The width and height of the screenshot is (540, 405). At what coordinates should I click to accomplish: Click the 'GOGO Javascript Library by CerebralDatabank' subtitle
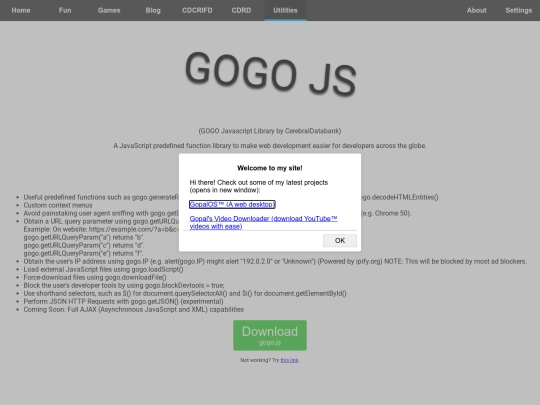(x=270, y=131)
